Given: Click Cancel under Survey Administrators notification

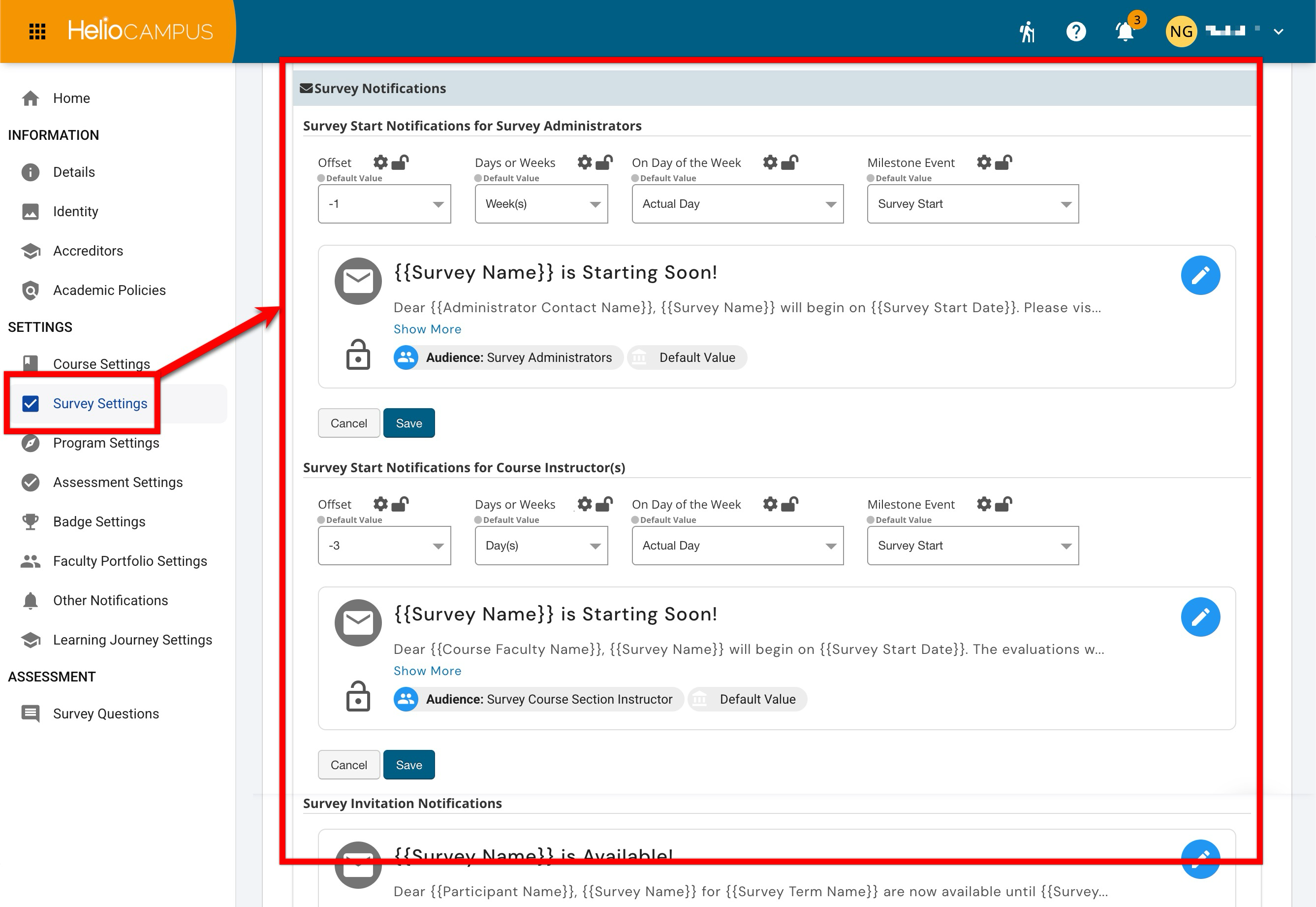Looking at the screenshot, I should tap(349, 423).
